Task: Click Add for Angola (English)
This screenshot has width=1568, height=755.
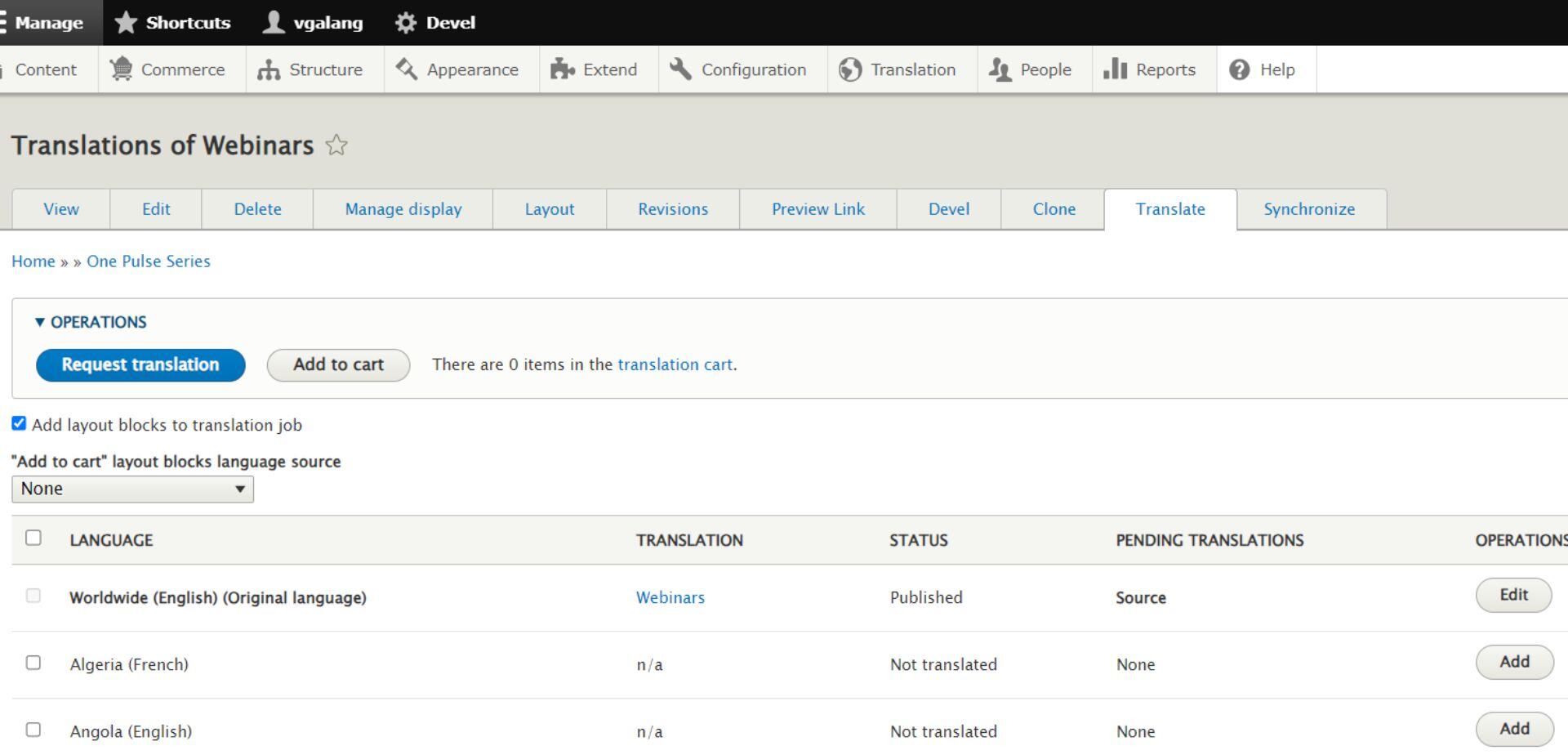Action: [1514, 729]
